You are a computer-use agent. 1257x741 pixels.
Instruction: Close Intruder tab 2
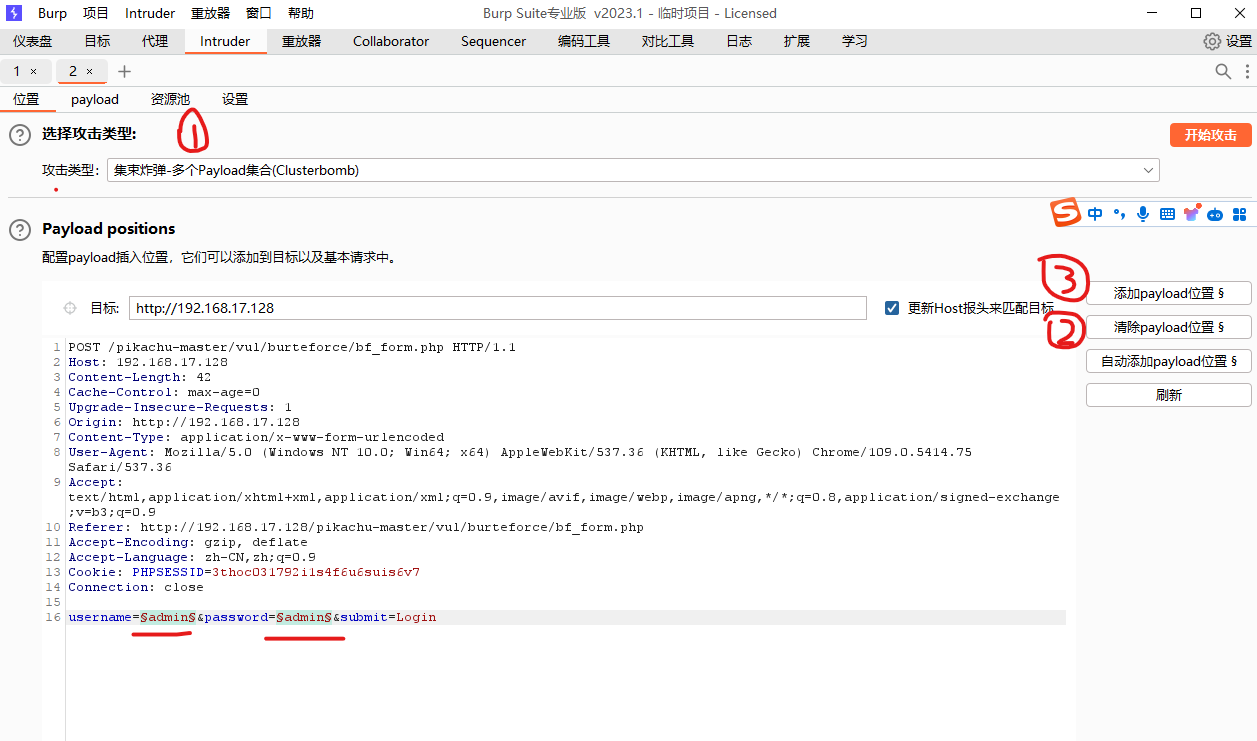tap(89, 71)
